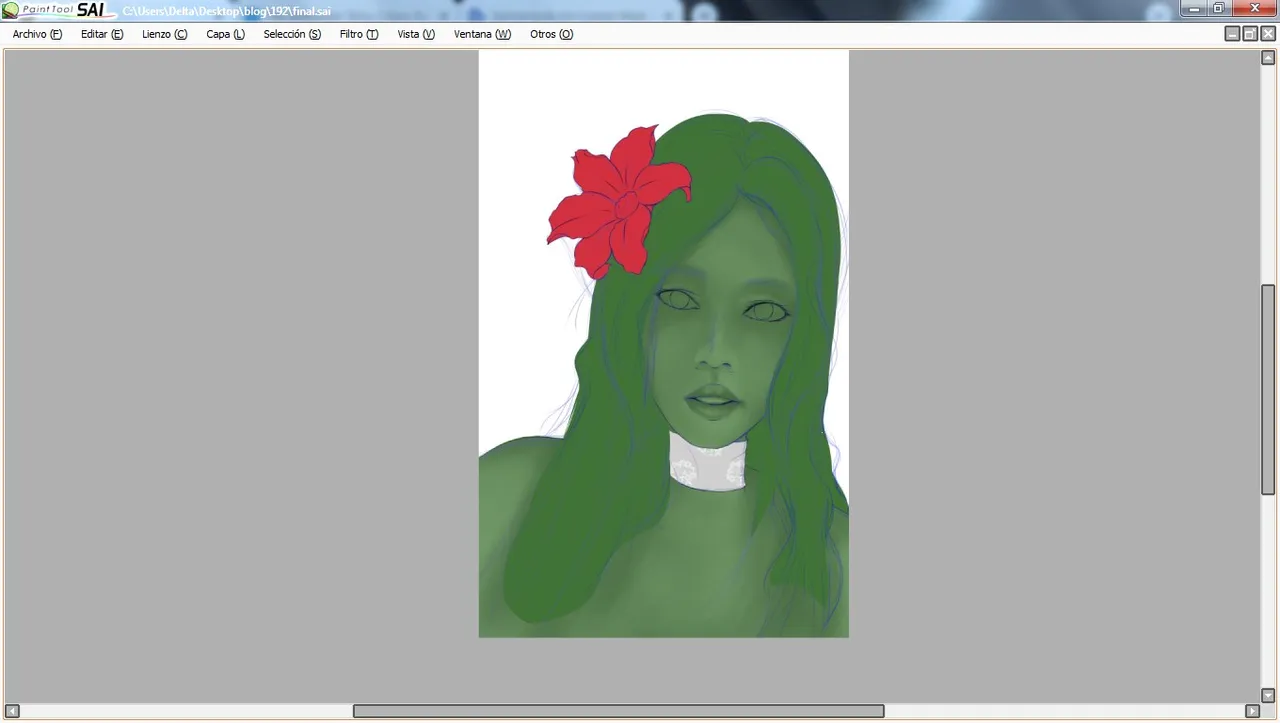Open the Editar menu
The height and width of the screenshot is (723, 1280).
(x=102, y=34)
